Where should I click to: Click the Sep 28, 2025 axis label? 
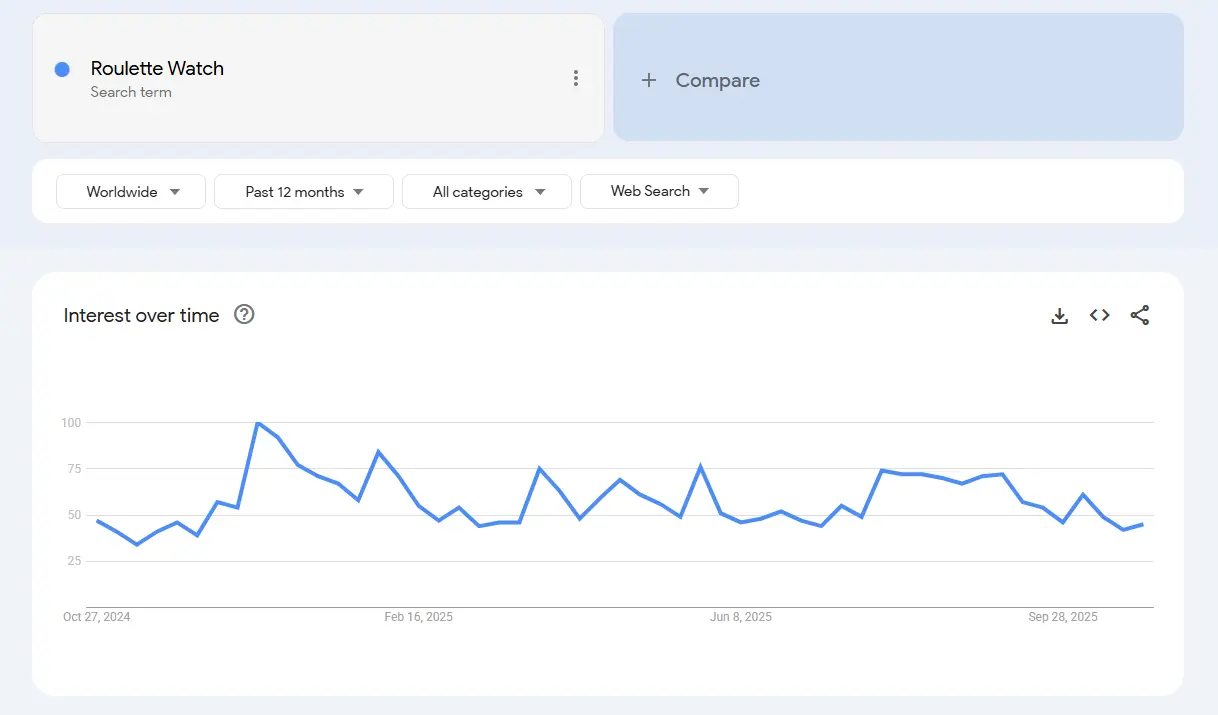(1063, 617)
